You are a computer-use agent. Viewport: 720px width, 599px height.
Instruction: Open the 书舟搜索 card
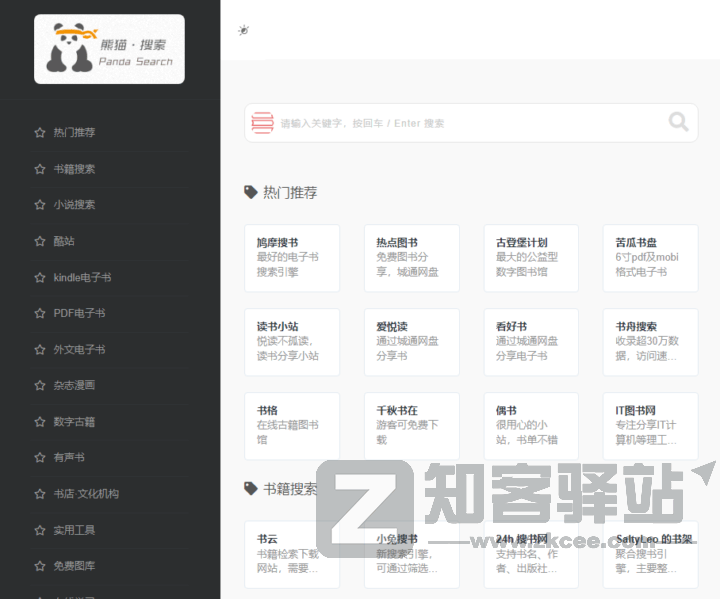point(651,342)
